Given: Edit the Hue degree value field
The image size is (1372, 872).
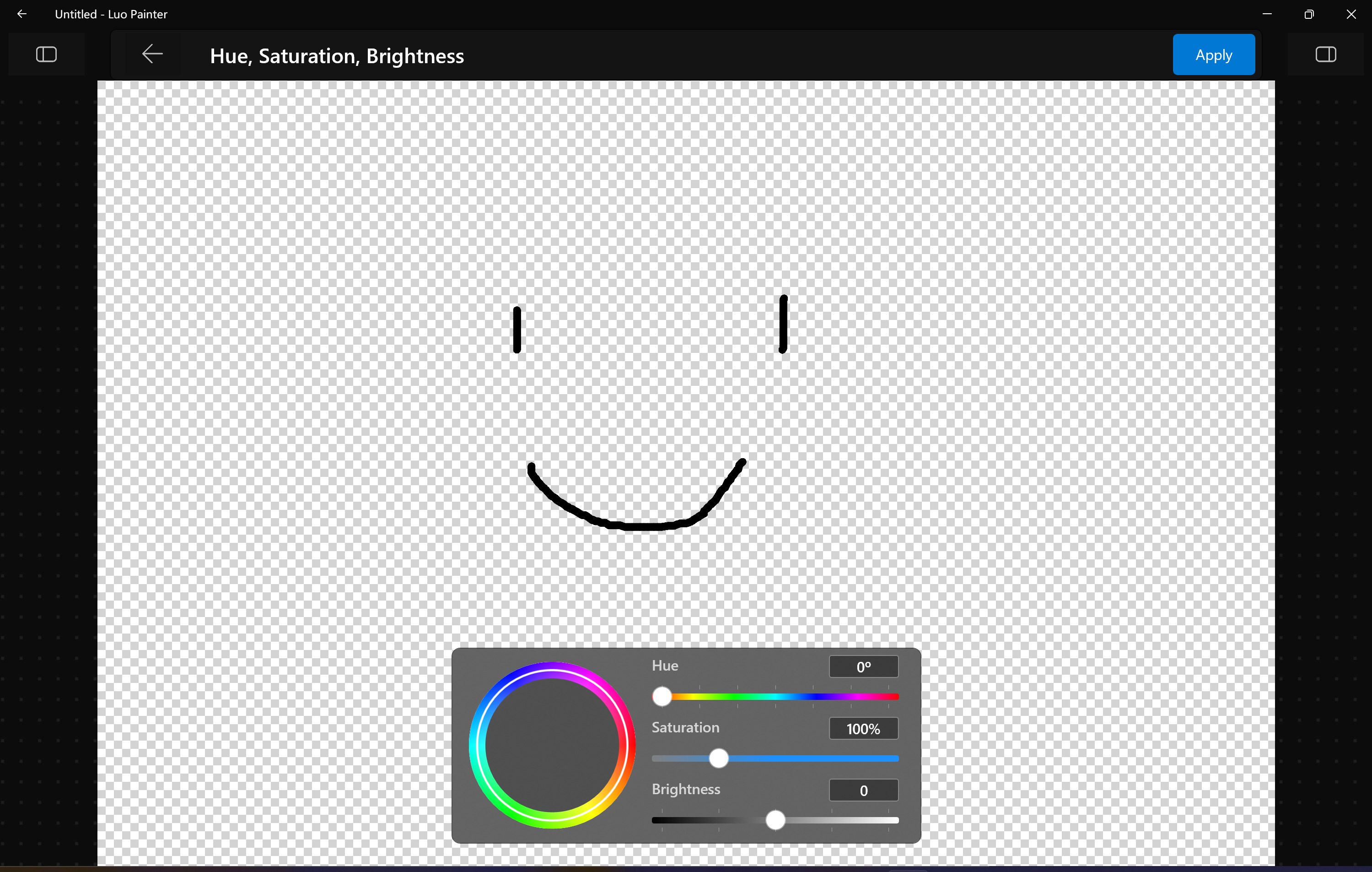Looking at the screenshot, I should 863,666.
